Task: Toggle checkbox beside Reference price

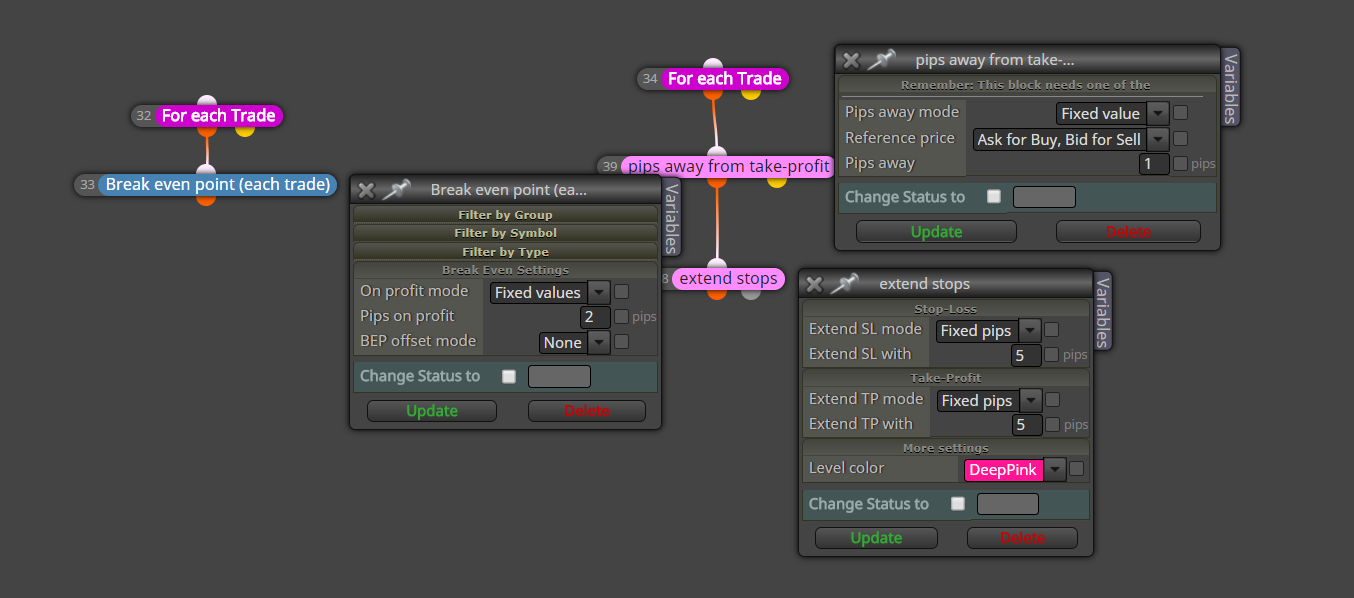Action: pyautogui.click(x=1181, y=139)
